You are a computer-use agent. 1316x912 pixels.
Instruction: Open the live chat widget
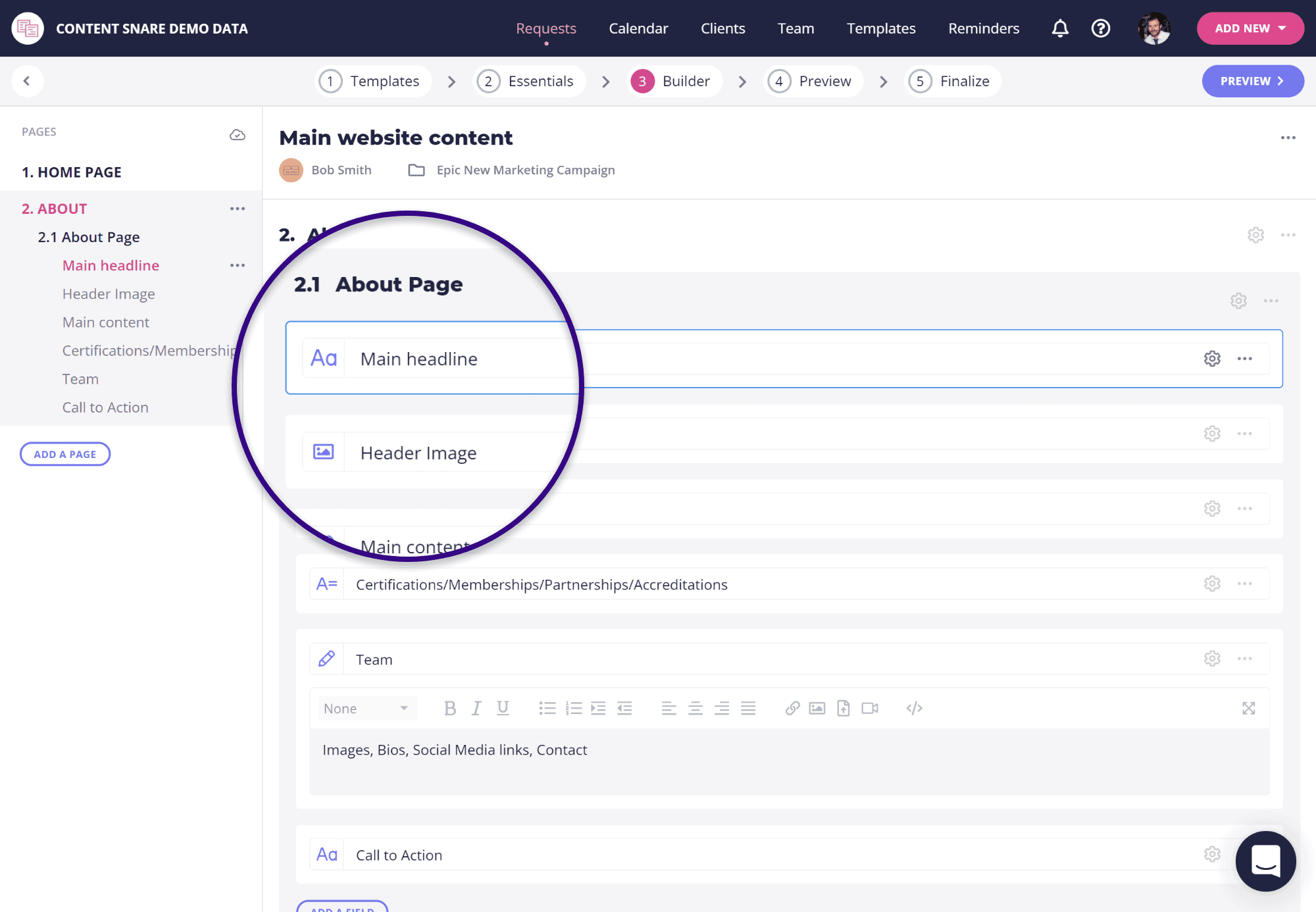(x=1265, y=861)
